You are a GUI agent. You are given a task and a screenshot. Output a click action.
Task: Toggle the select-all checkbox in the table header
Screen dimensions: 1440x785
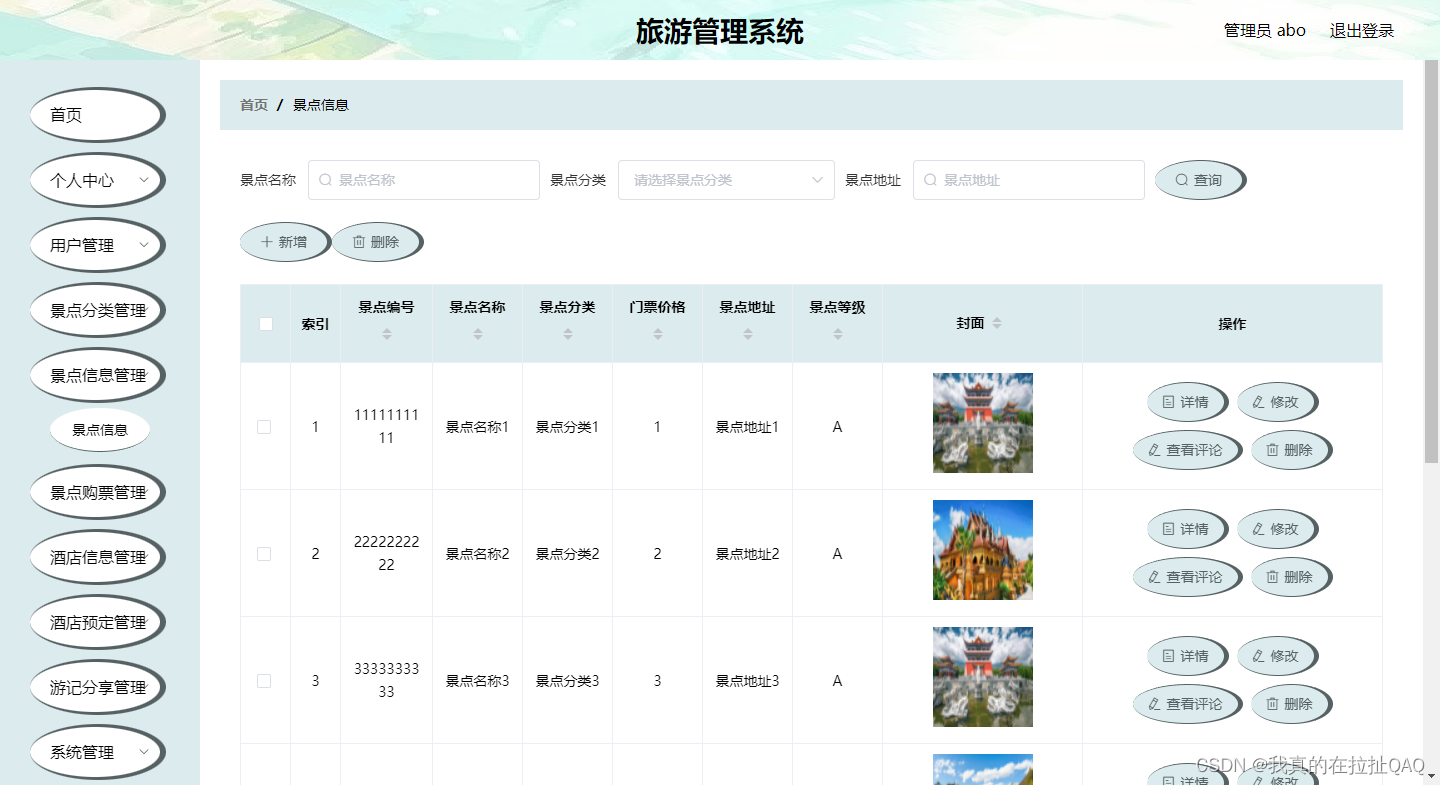pyautogui.click(x=265, y=323)
